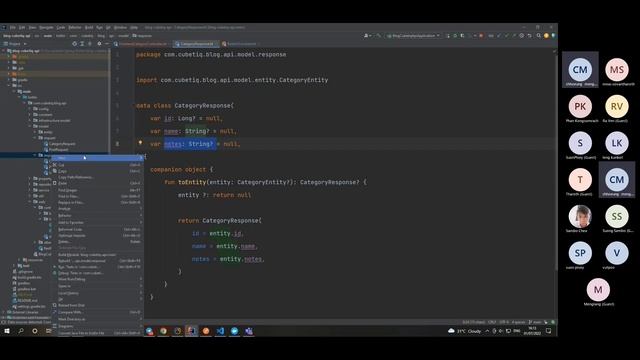The image size is (640, 360).
Task: Select SS participant avatar in Teams
Action: pyautogui.click(x=617, y=216)
